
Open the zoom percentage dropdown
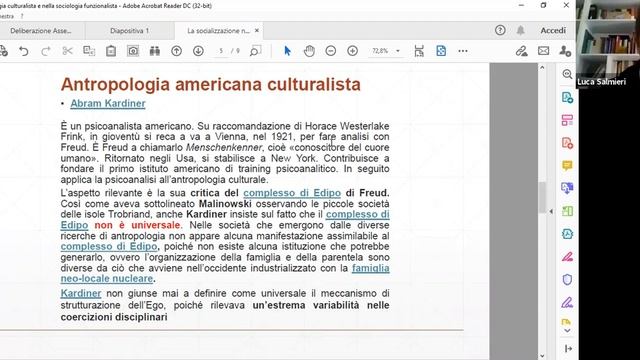(398, 51)
